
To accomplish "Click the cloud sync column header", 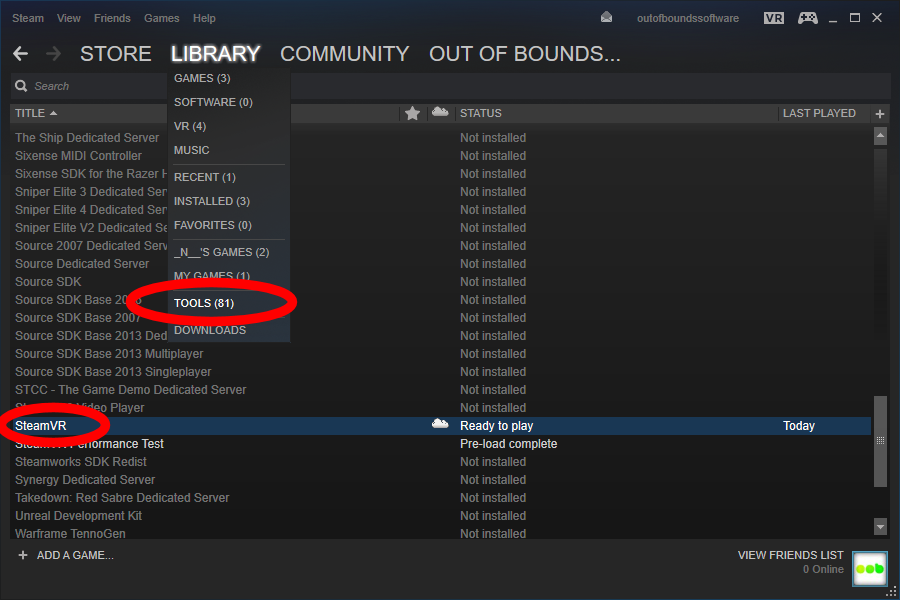I will [x=439, y=113].
